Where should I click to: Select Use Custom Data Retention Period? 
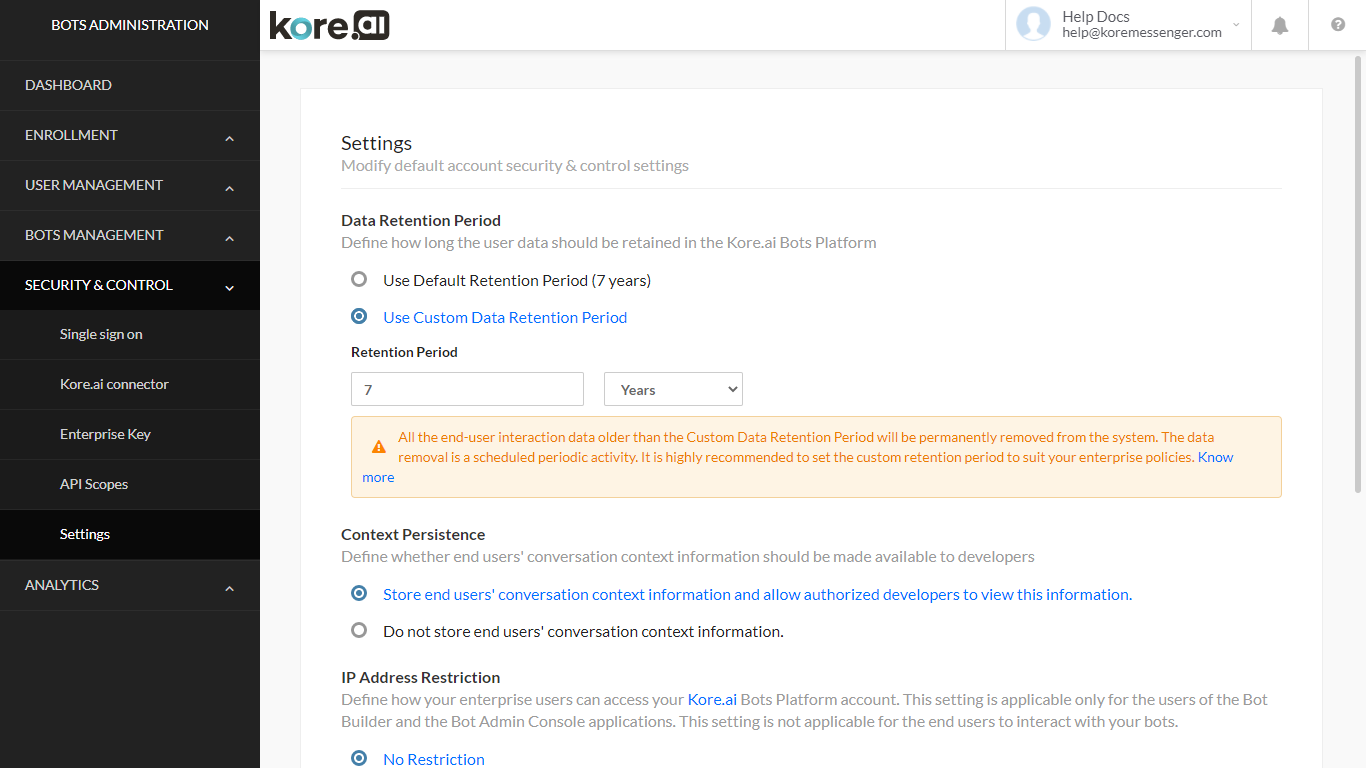359,316
